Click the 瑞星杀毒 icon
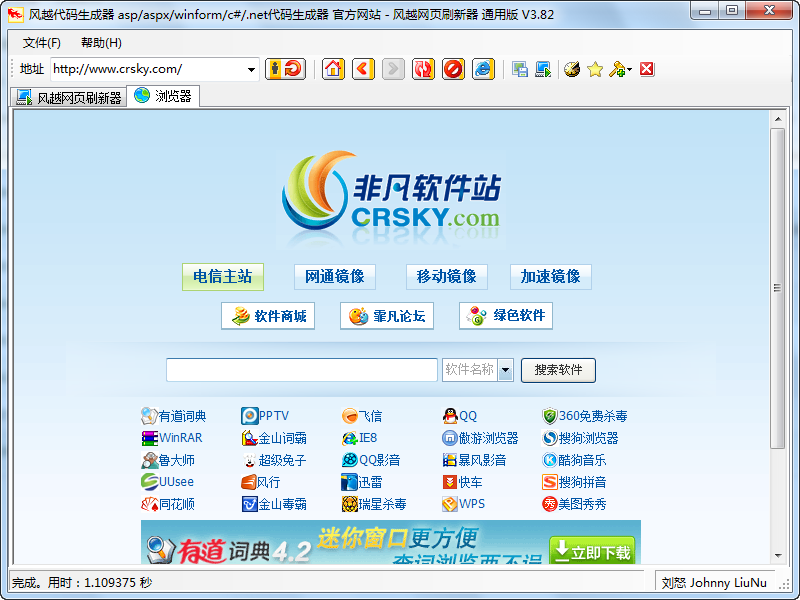The image size is (800, 600). coord(349,504)
